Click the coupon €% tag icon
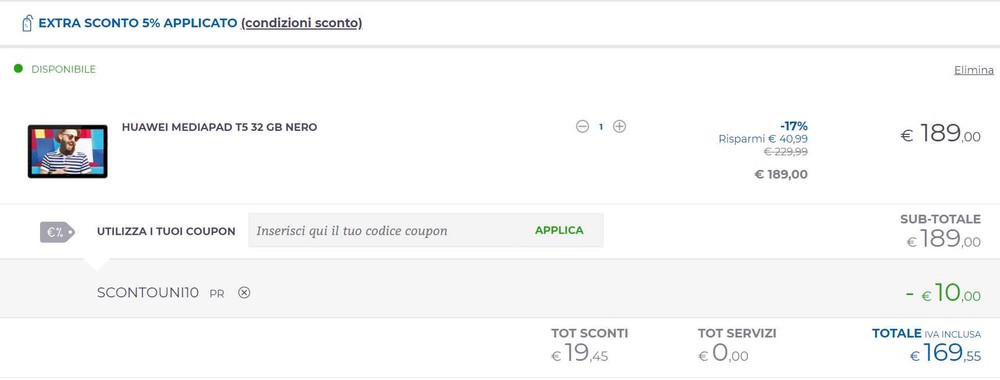 point(57,232)
